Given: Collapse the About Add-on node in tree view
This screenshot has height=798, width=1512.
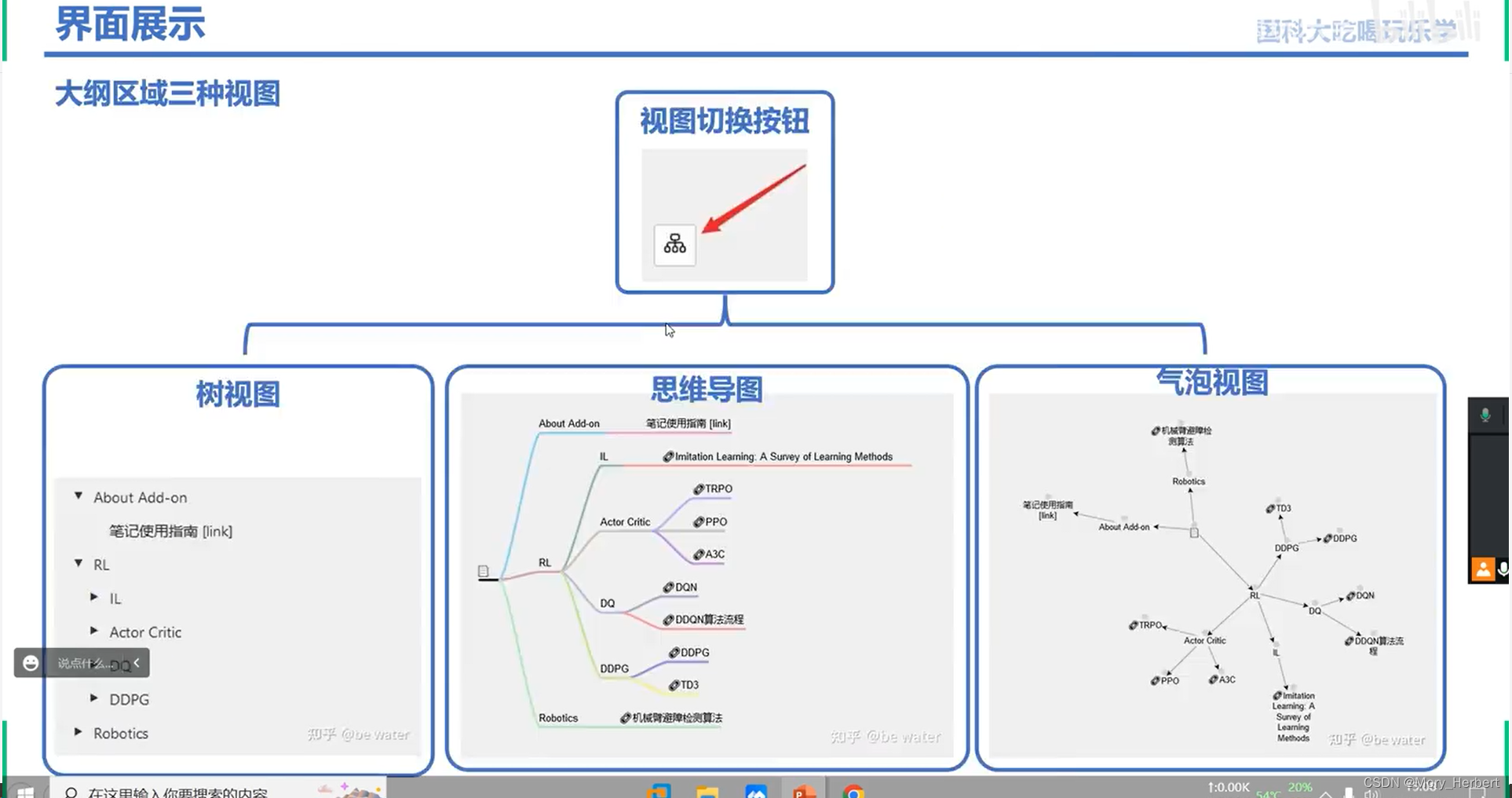Looking at the screenshot, I should coord(79,496).
